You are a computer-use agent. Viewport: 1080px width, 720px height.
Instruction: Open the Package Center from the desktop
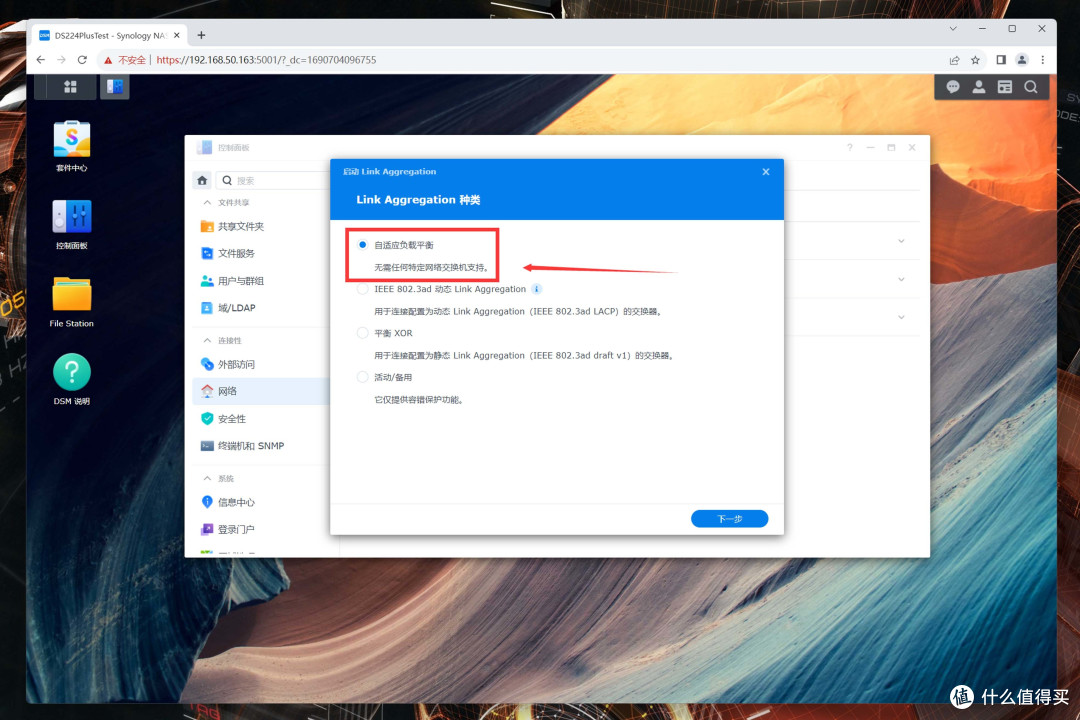70,140
